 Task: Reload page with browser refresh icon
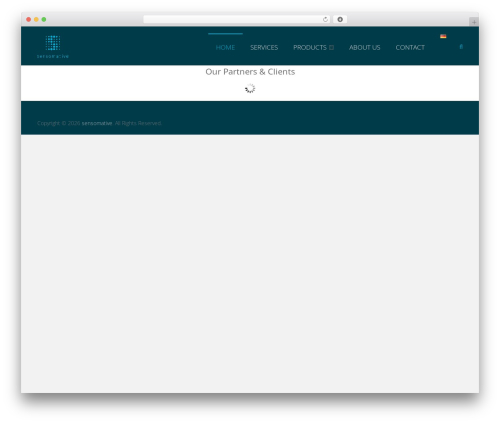click(325, 19)
